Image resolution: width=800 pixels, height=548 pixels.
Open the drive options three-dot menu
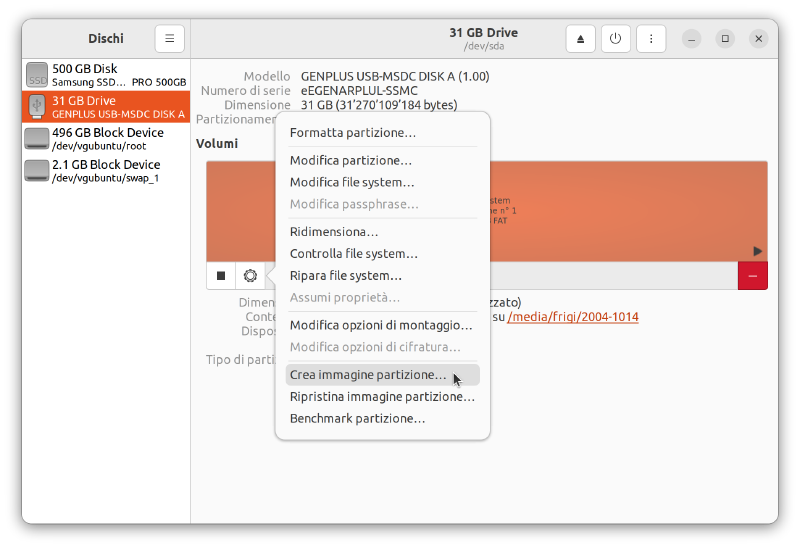point(651,39)
